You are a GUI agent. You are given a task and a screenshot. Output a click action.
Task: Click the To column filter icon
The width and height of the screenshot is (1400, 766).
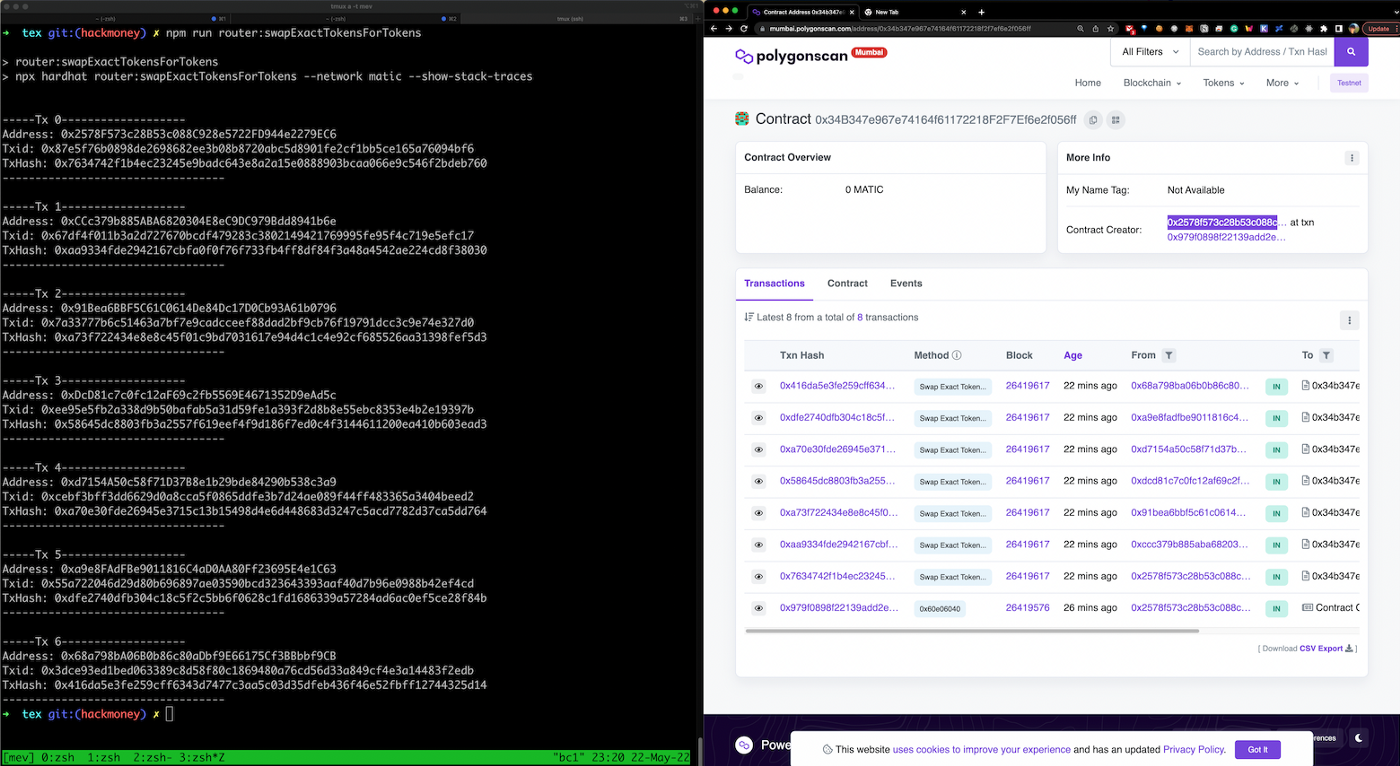1326,355
